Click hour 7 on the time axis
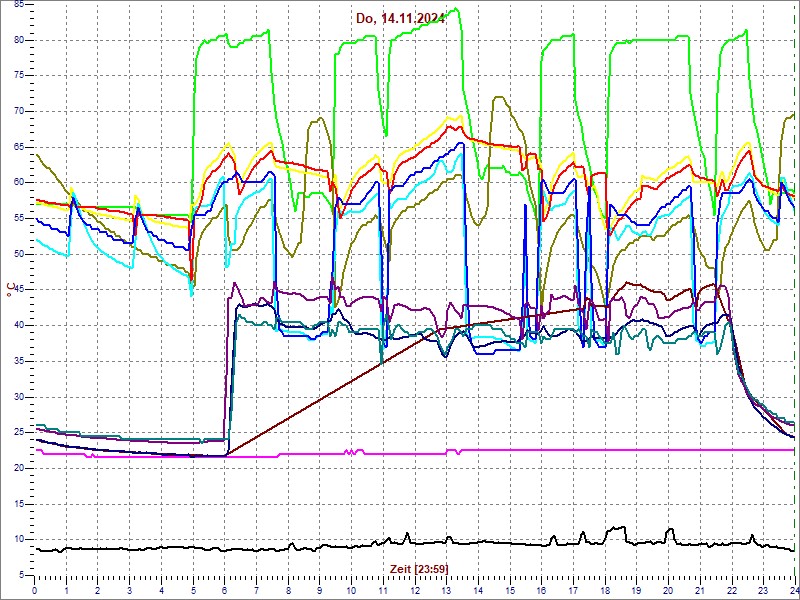Viewport: 800px width, 600px height. pyautogui.click(x=256, y=590)
